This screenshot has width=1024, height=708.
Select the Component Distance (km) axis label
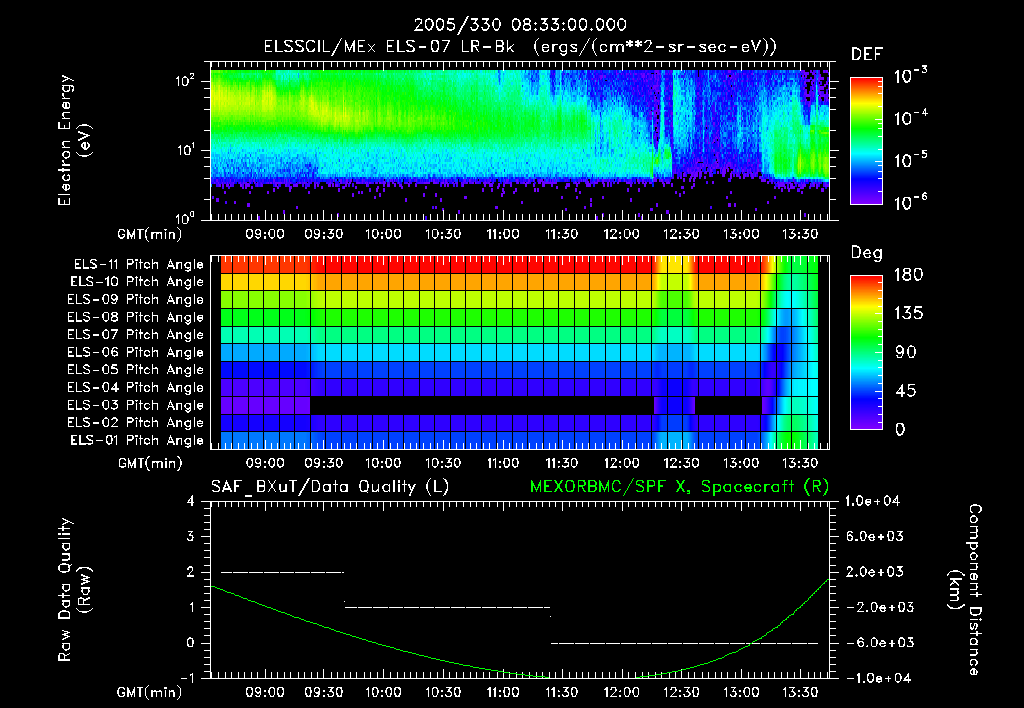pos(965,590)
